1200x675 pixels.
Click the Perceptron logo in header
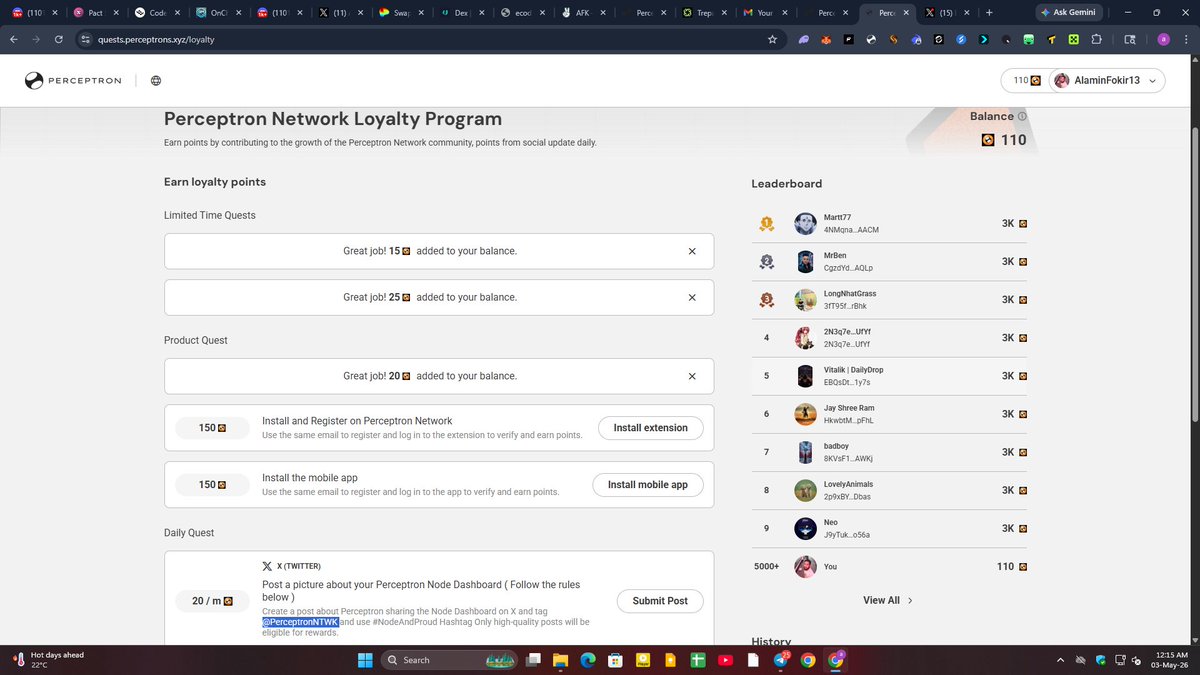pos(74,81)
